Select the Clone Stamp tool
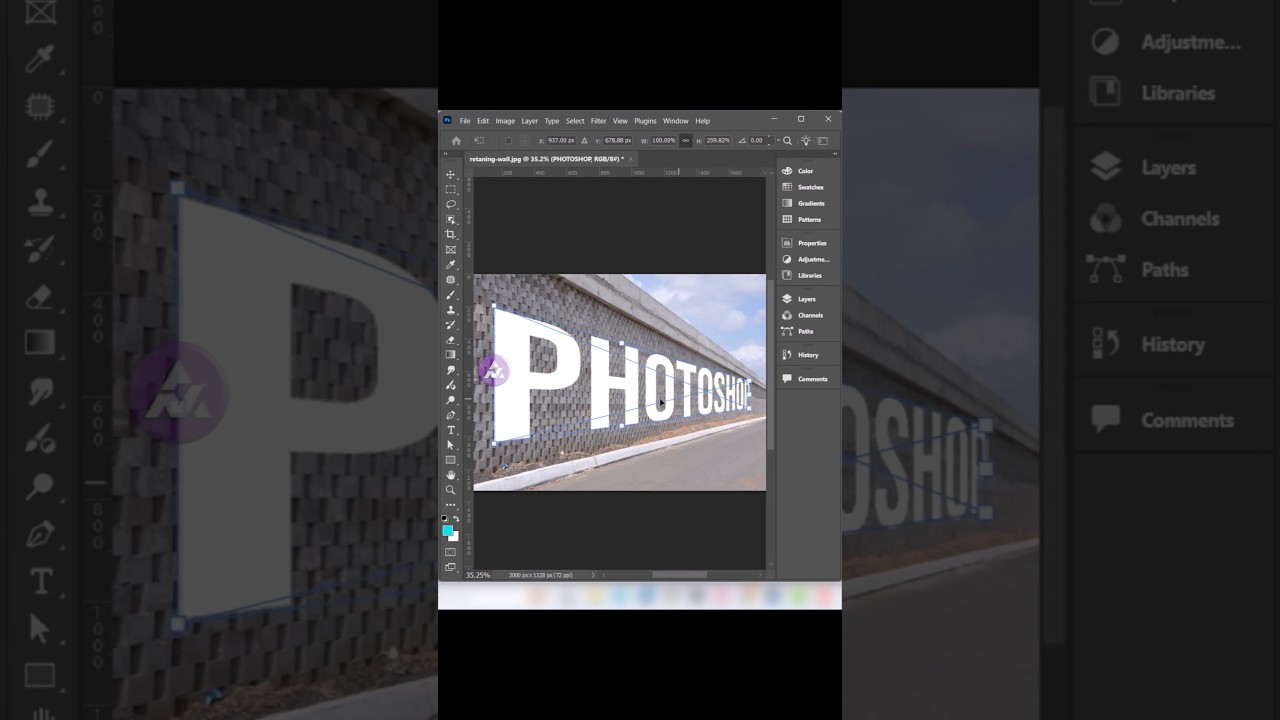 [451, 310]
